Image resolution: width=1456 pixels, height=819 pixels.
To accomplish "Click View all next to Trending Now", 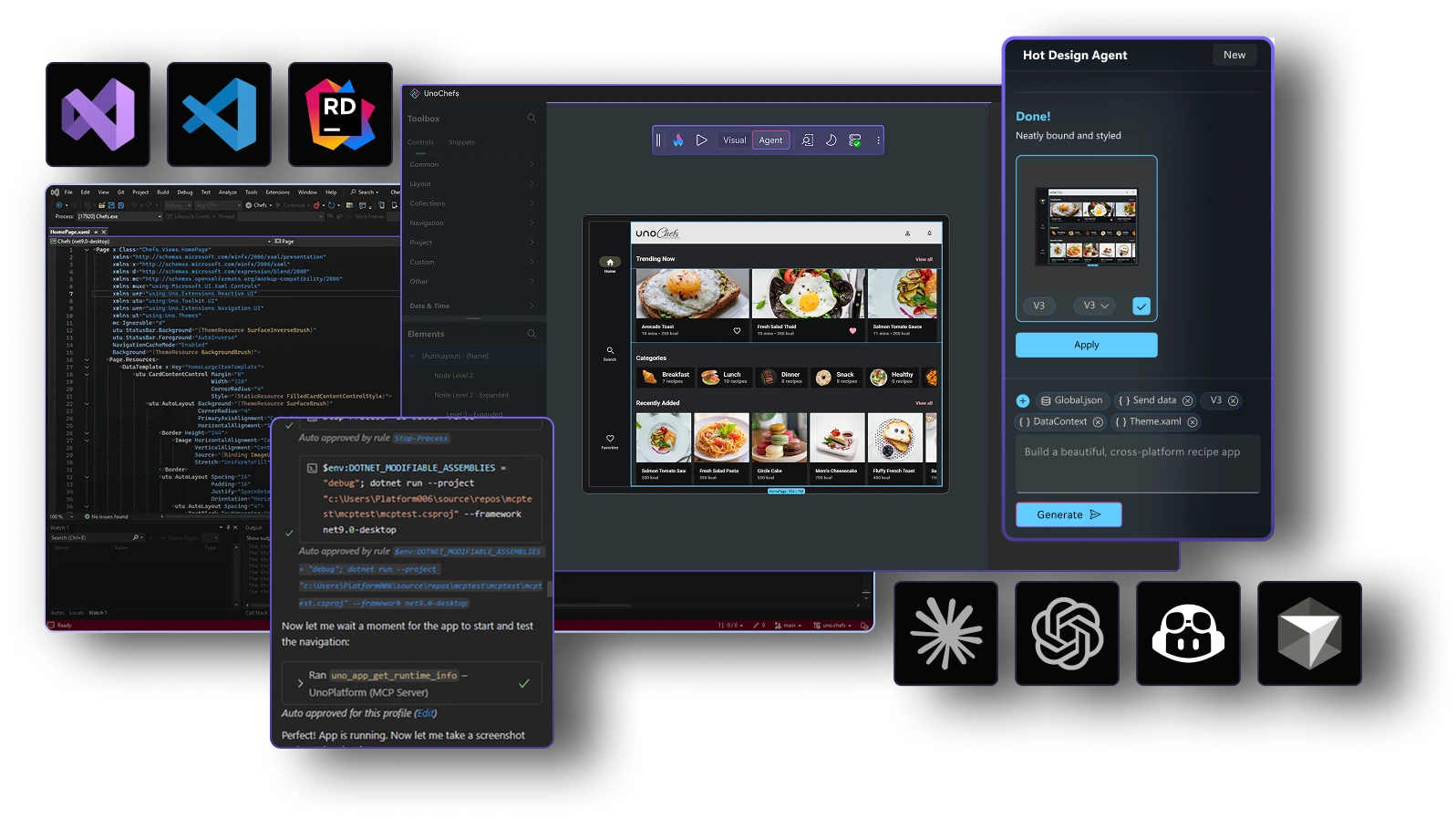I will tap(924, 259).
